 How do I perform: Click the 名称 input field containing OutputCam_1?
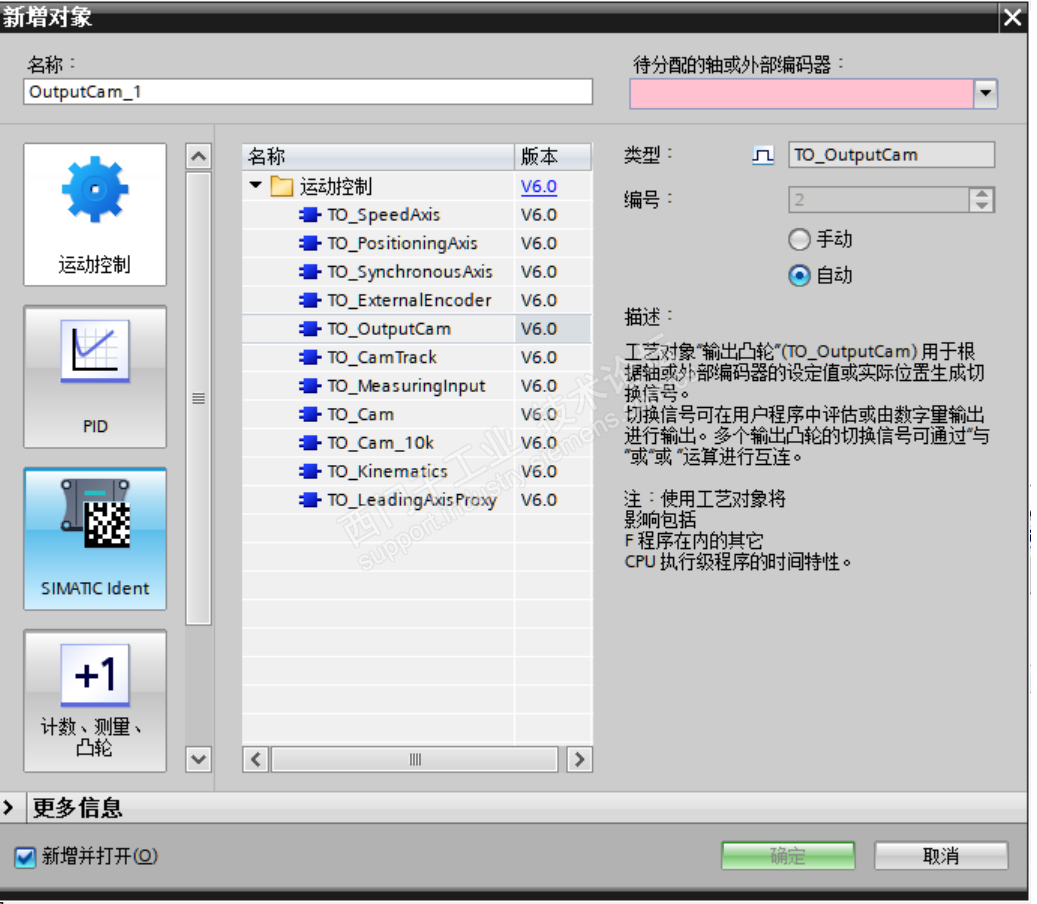[x=308, y=92]
